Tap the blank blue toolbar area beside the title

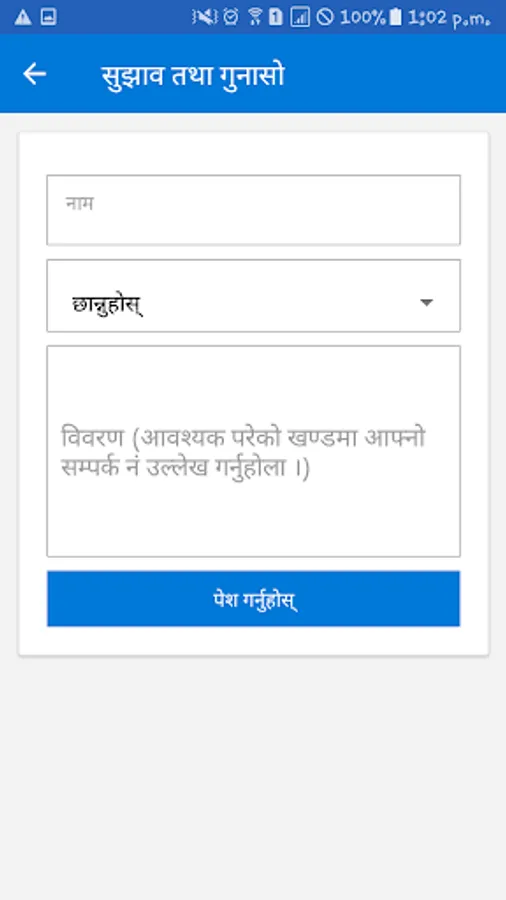396,73
